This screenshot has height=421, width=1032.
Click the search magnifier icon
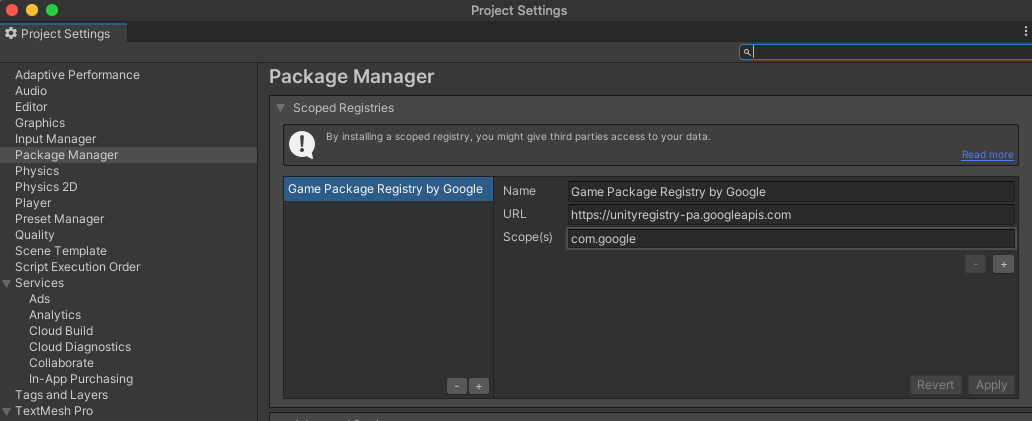pos(747,52)
